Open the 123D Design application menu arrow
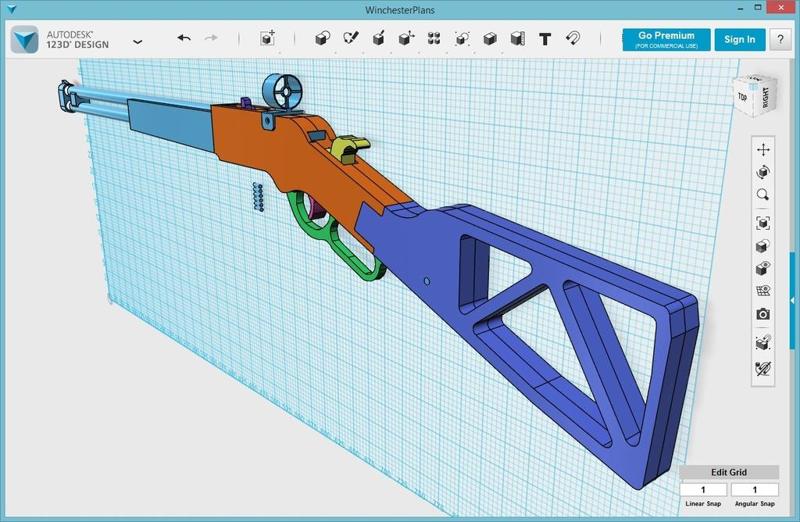800x522 pixels. coord(137,41)
